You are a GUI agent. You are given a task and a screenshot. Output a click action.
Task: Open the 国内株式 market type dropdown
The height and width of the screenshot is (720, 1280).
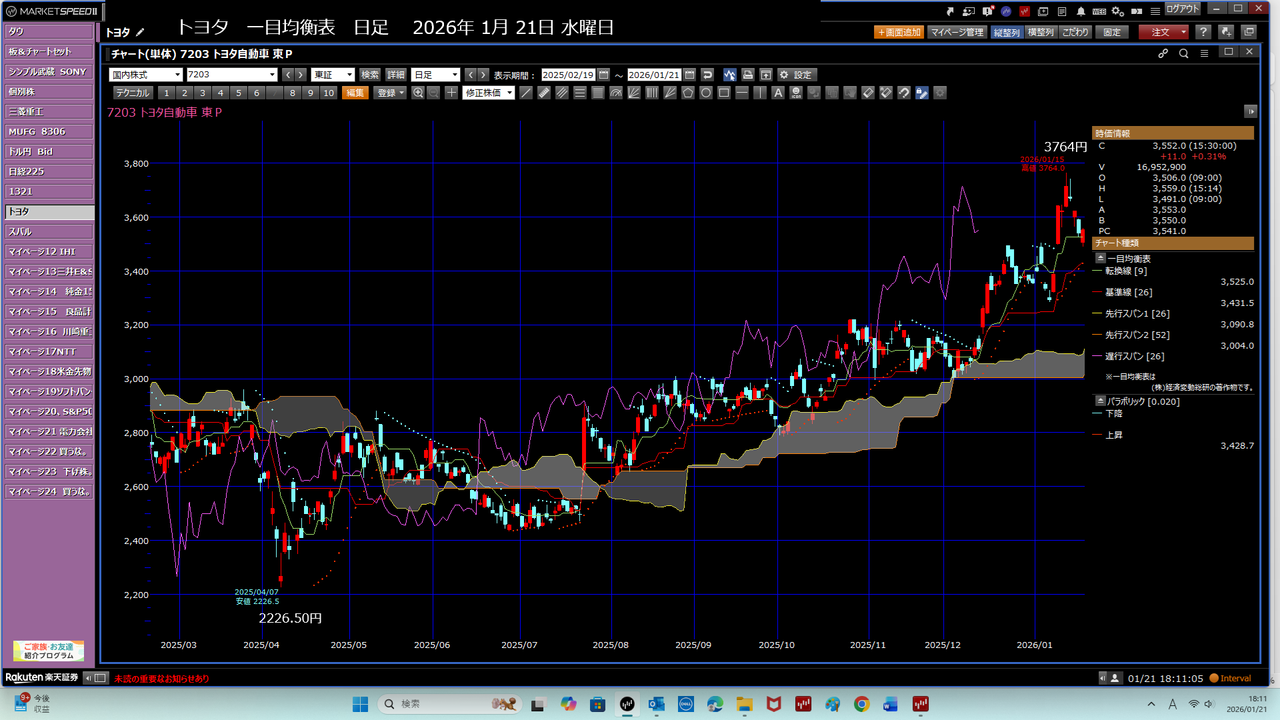(146, 75)
